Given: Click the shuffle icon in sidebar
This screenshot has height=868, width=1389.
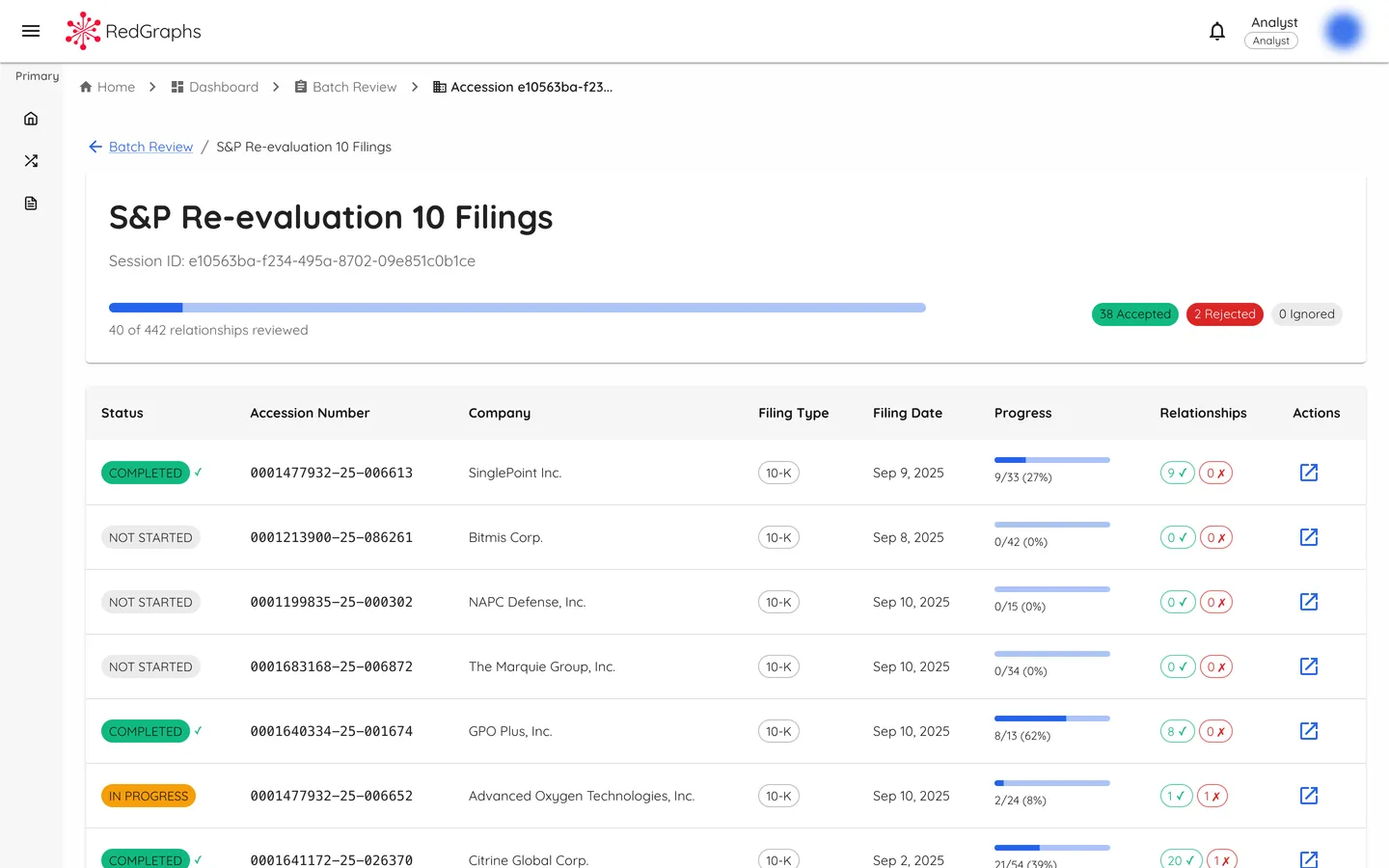Looking at the screenshot, I should point(31,161).
